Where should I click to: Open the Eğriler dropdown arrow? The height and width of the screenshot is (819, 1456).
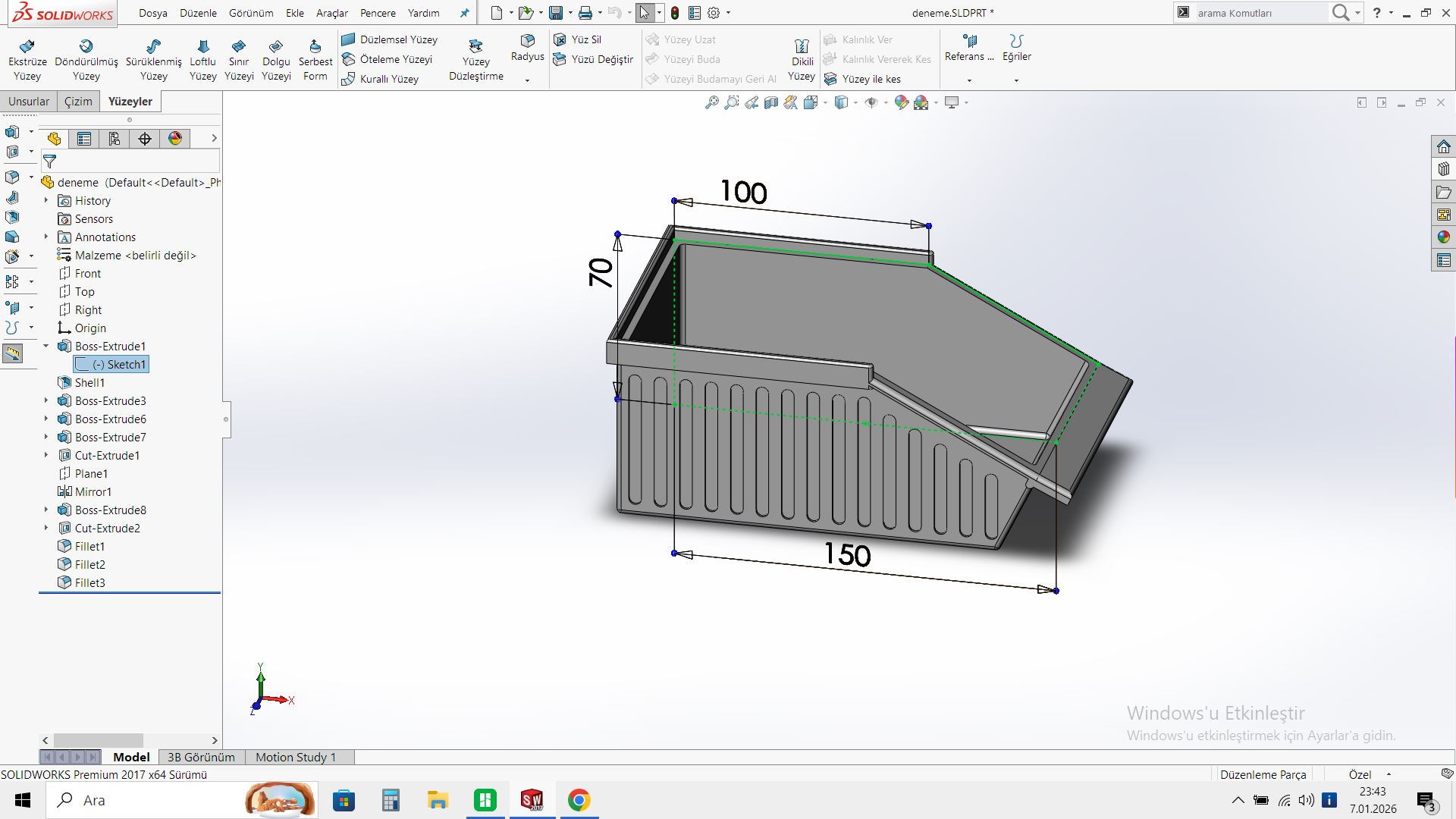tap(1016, 80)
